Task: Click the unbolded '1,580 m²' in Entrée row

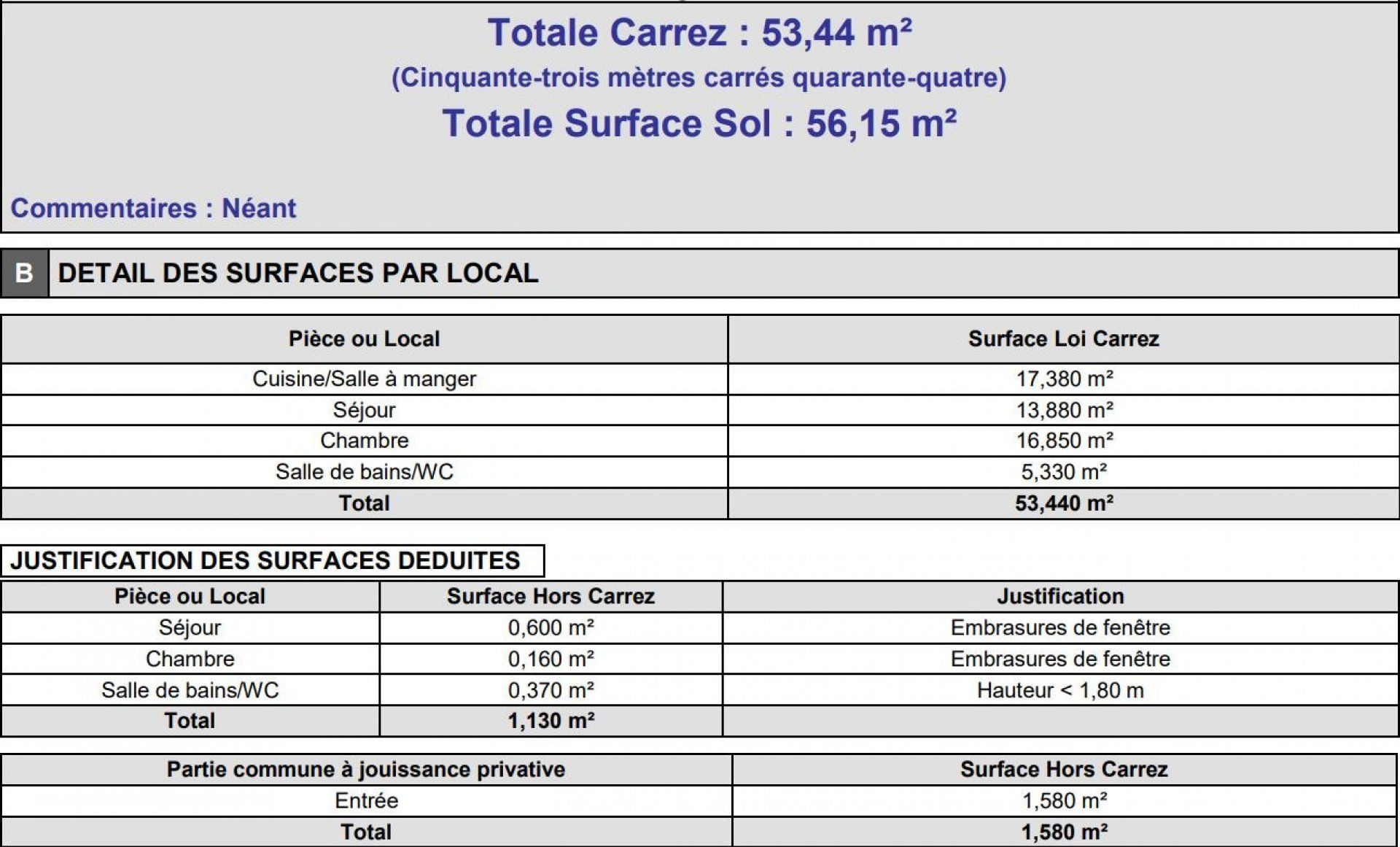Action: click(1065, 800)
